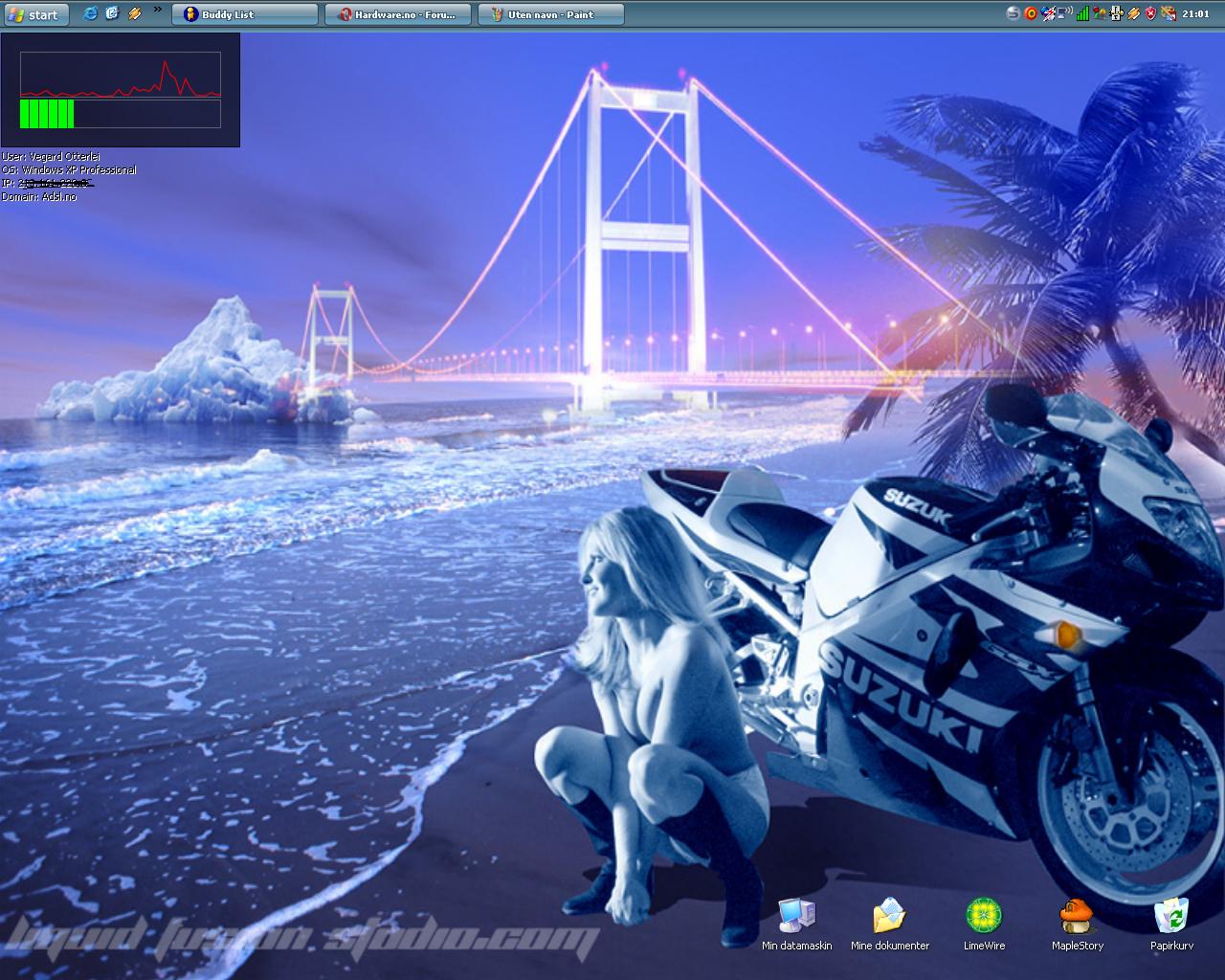Open the Winamp tray icon
This screenshot has height=980, width=1225.
pyautogui.click(x=1134, y=13)
